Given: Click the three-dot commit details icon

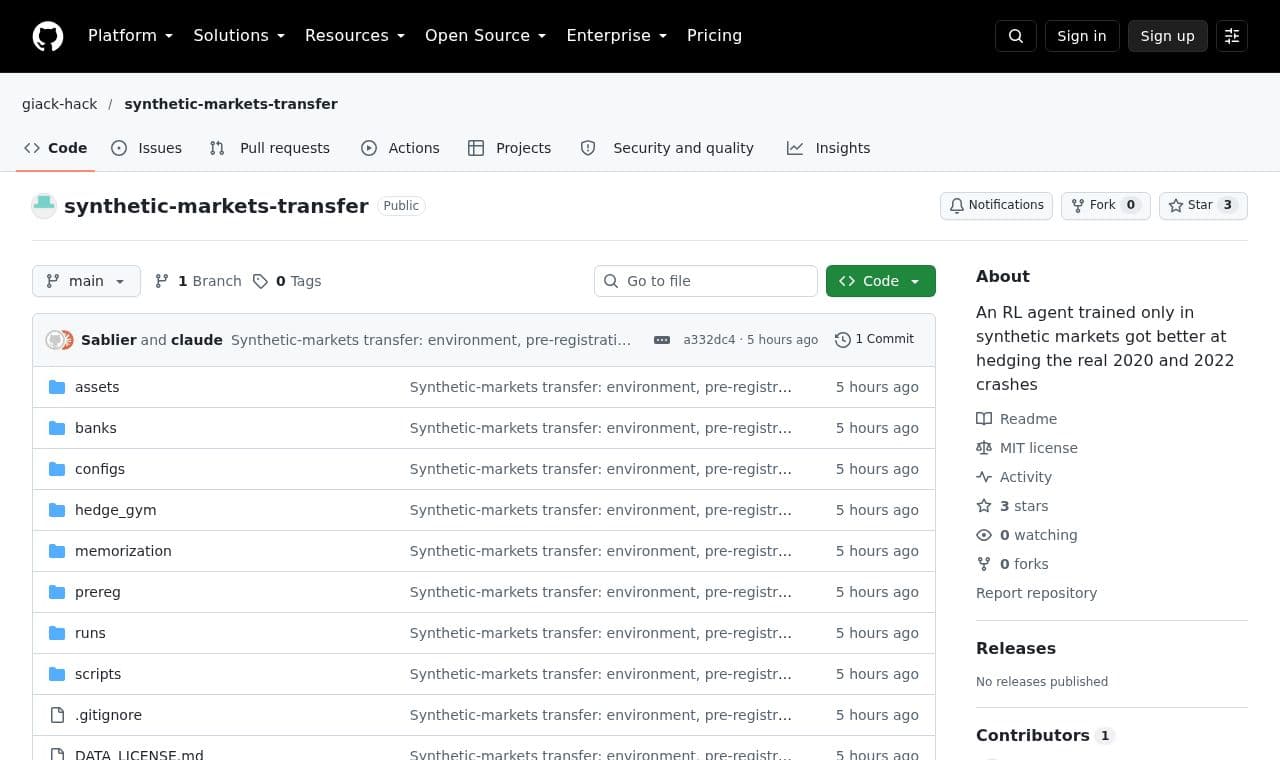Looking at the screenshot, I should [662, 340].
